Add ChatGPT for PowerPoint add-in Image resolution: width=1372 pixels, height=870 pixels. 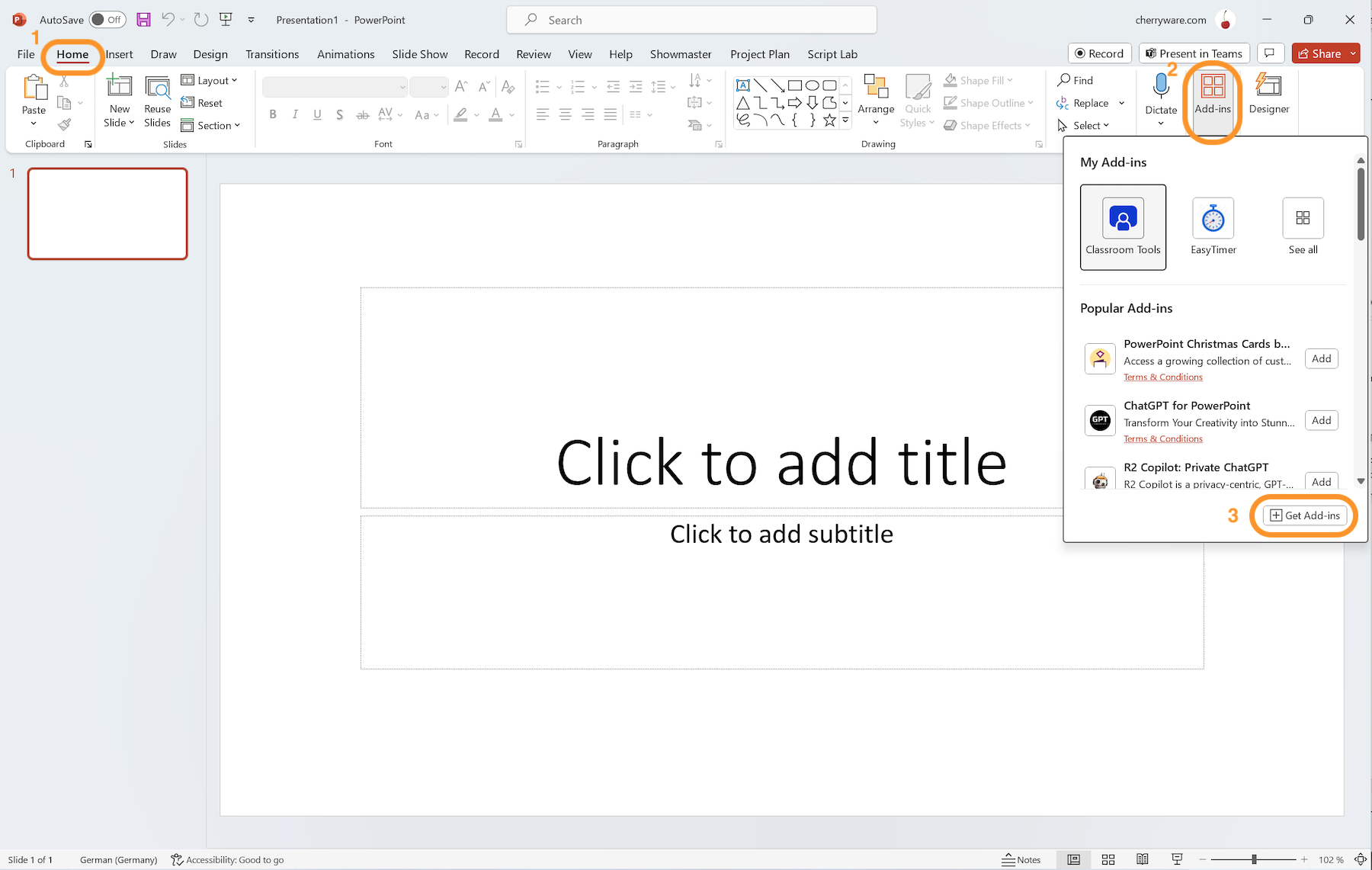coord(1321,420)
